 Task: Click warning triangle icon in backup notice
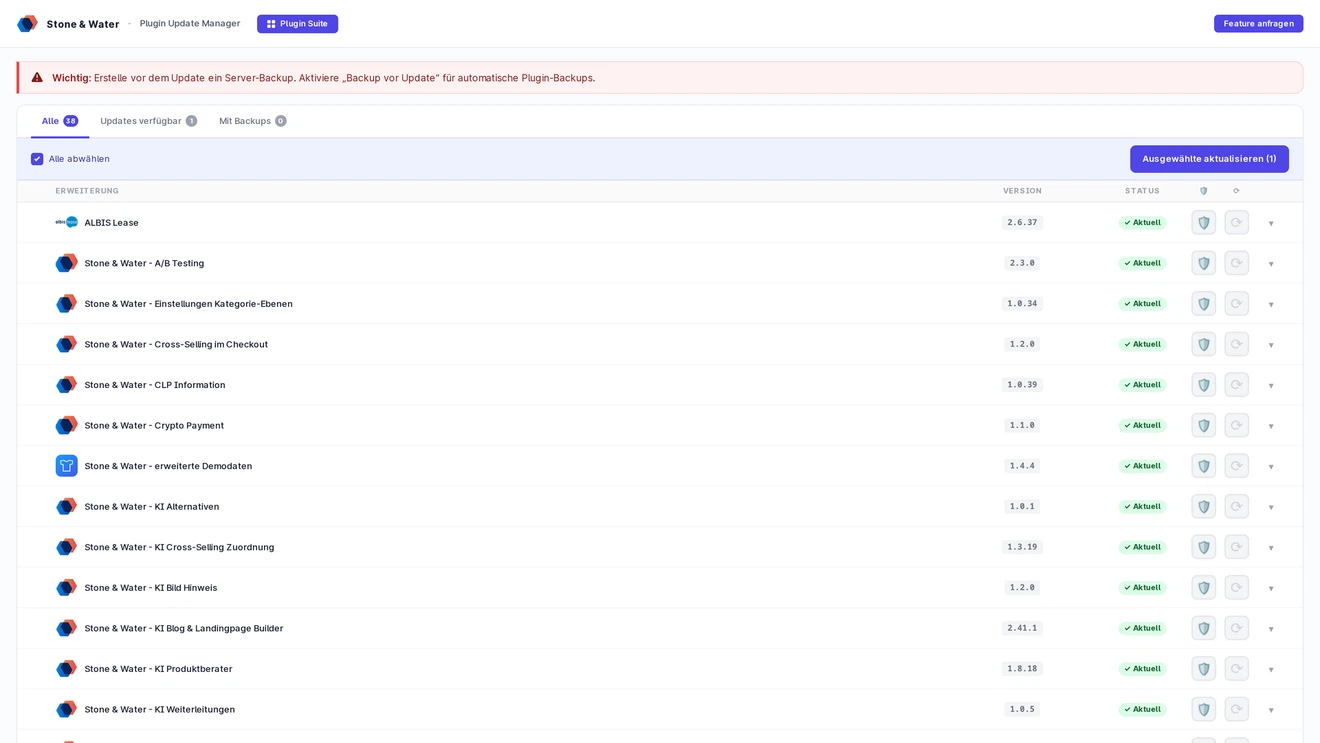click(x=37, y=78)
